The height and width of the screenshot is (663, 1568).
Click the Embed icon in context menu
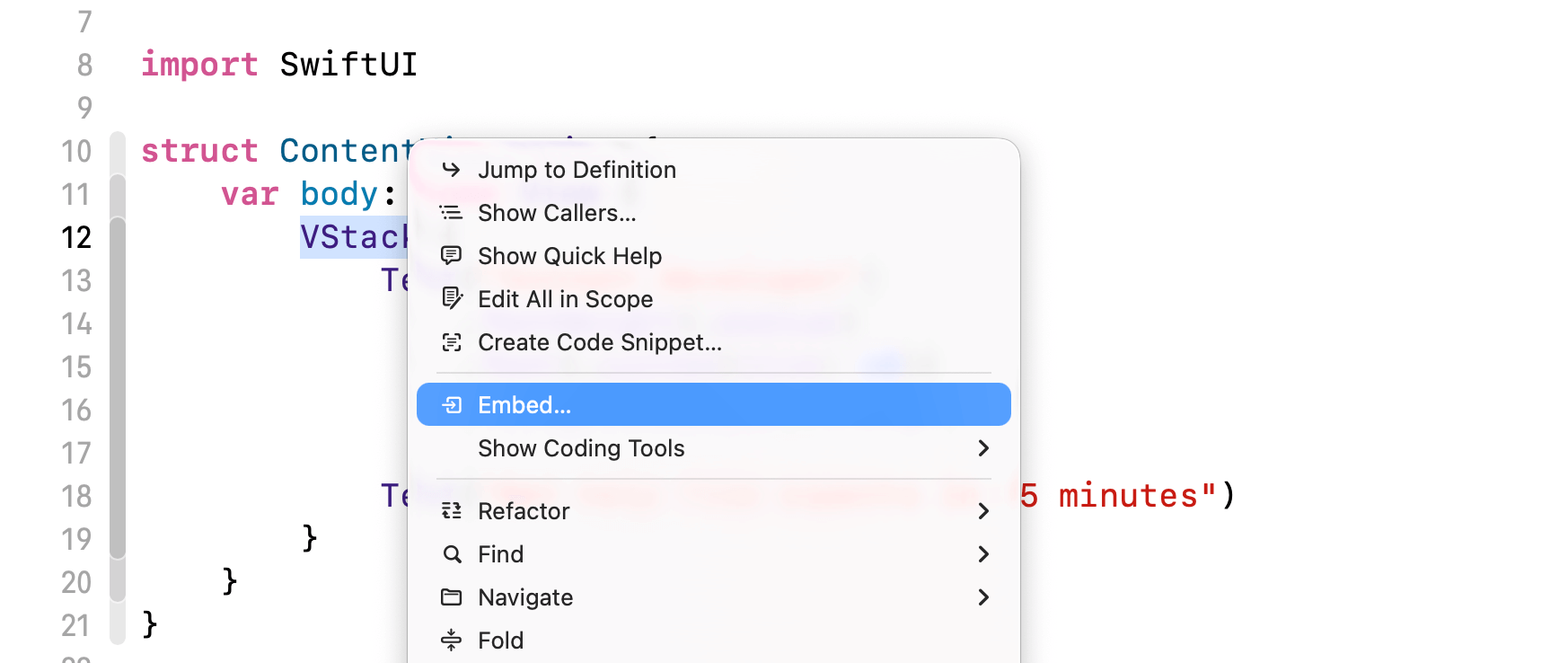tap(453, 405)
